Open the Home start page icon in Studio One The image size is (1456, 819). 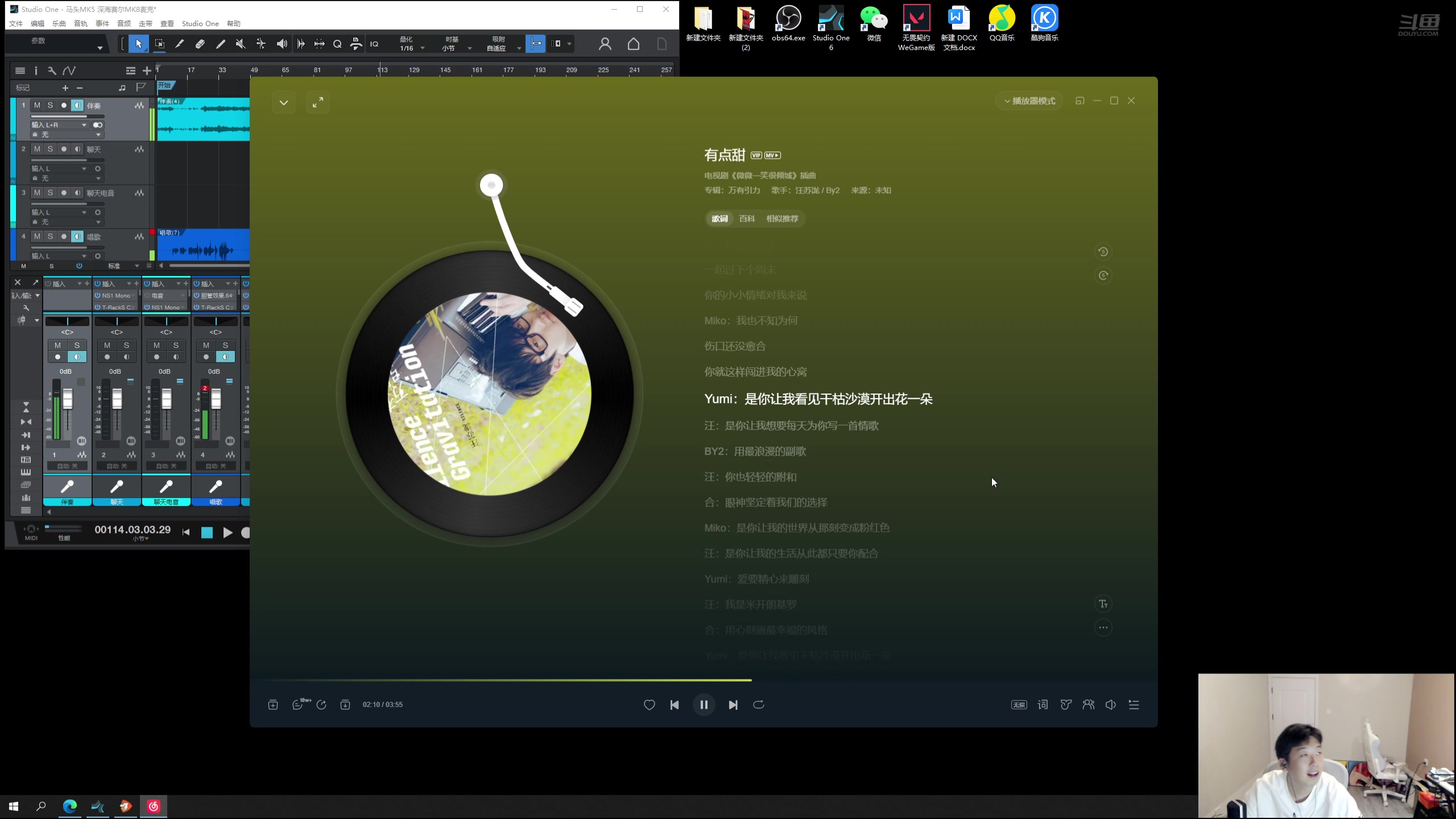point(633,44)
